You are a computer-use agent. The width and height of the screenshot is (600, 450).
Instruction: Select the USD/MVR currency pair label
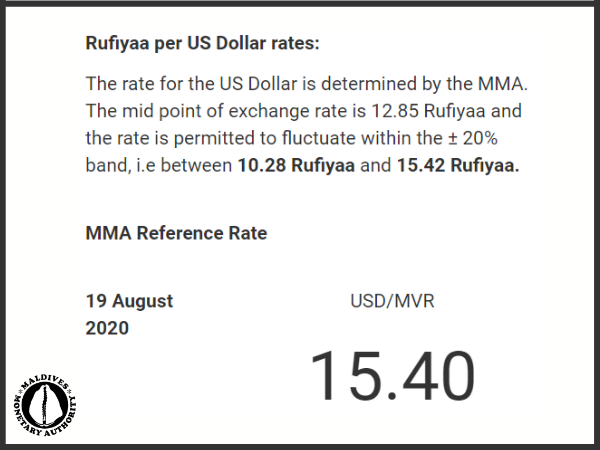392,301
